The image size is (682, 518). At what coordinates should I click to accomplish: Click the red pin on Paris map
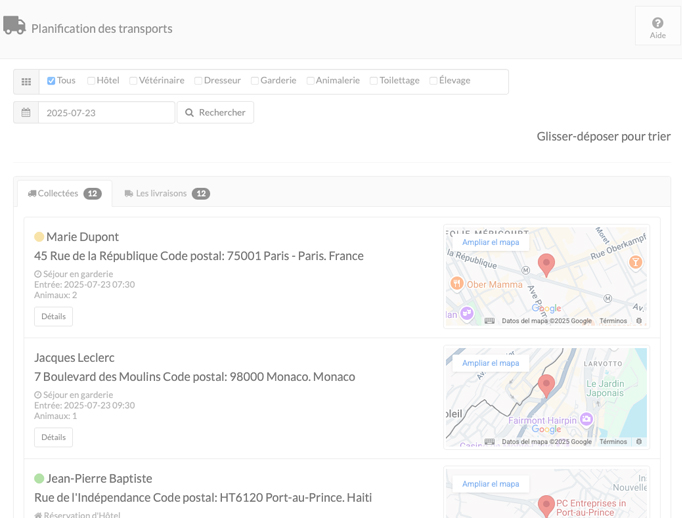pyautogui.click(x=546, y=265)
